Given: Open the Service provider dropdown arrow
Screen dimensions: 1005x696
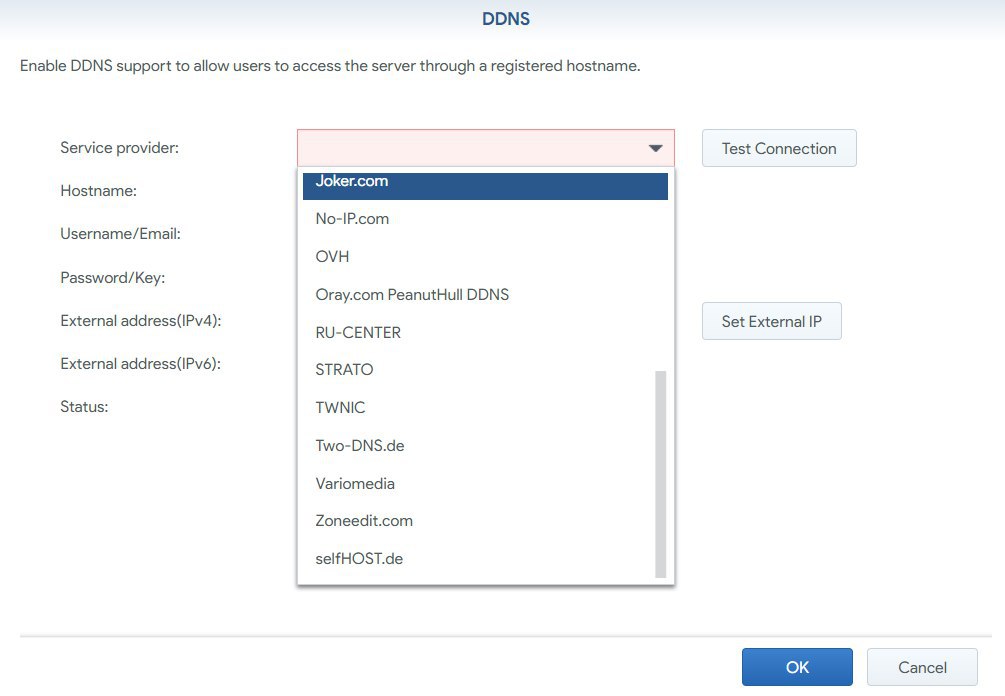Looking at the screenshot, I should (655, 149).
